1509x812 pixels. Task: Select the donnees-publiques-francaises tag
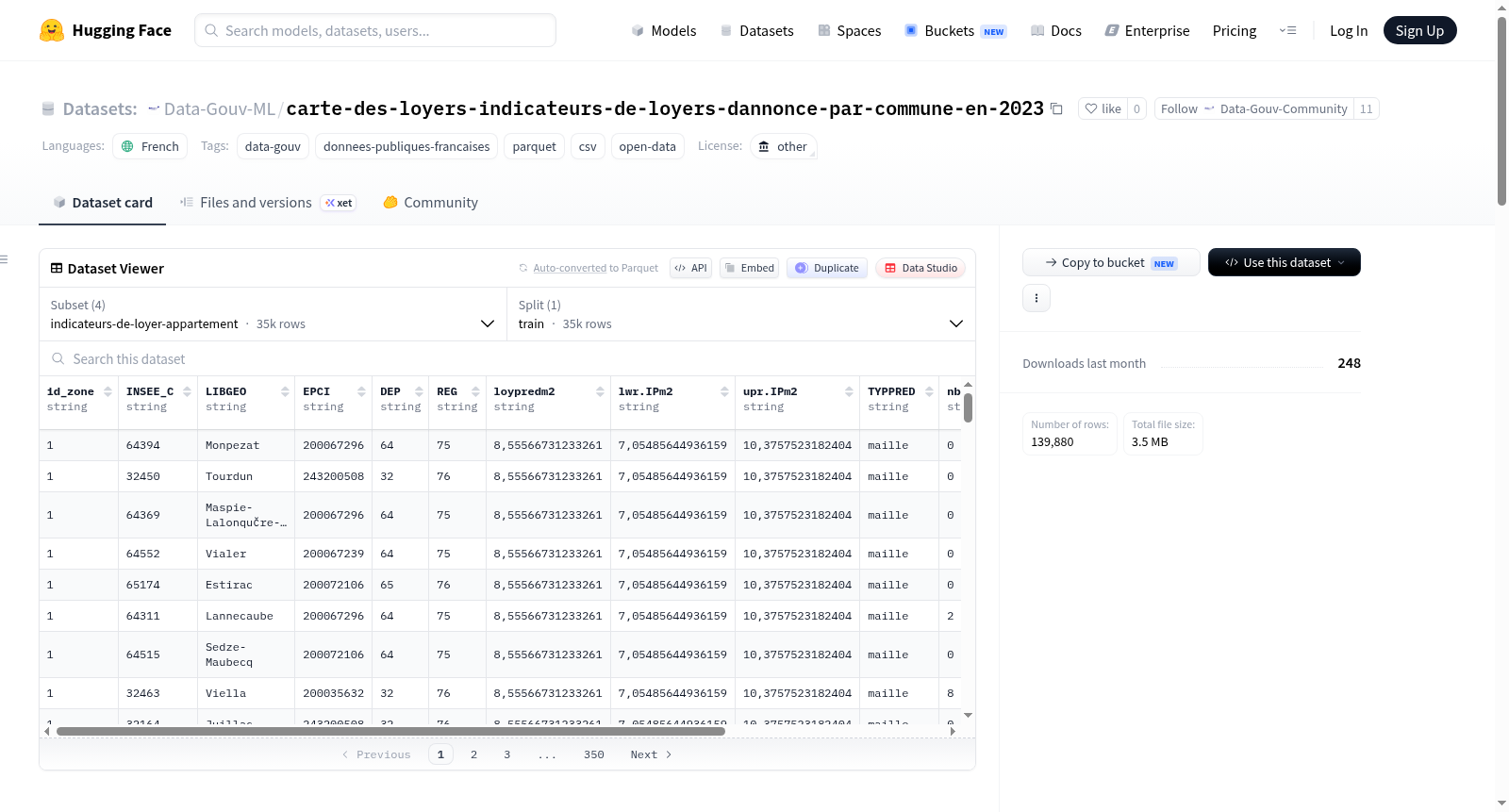tap(406, 146)
